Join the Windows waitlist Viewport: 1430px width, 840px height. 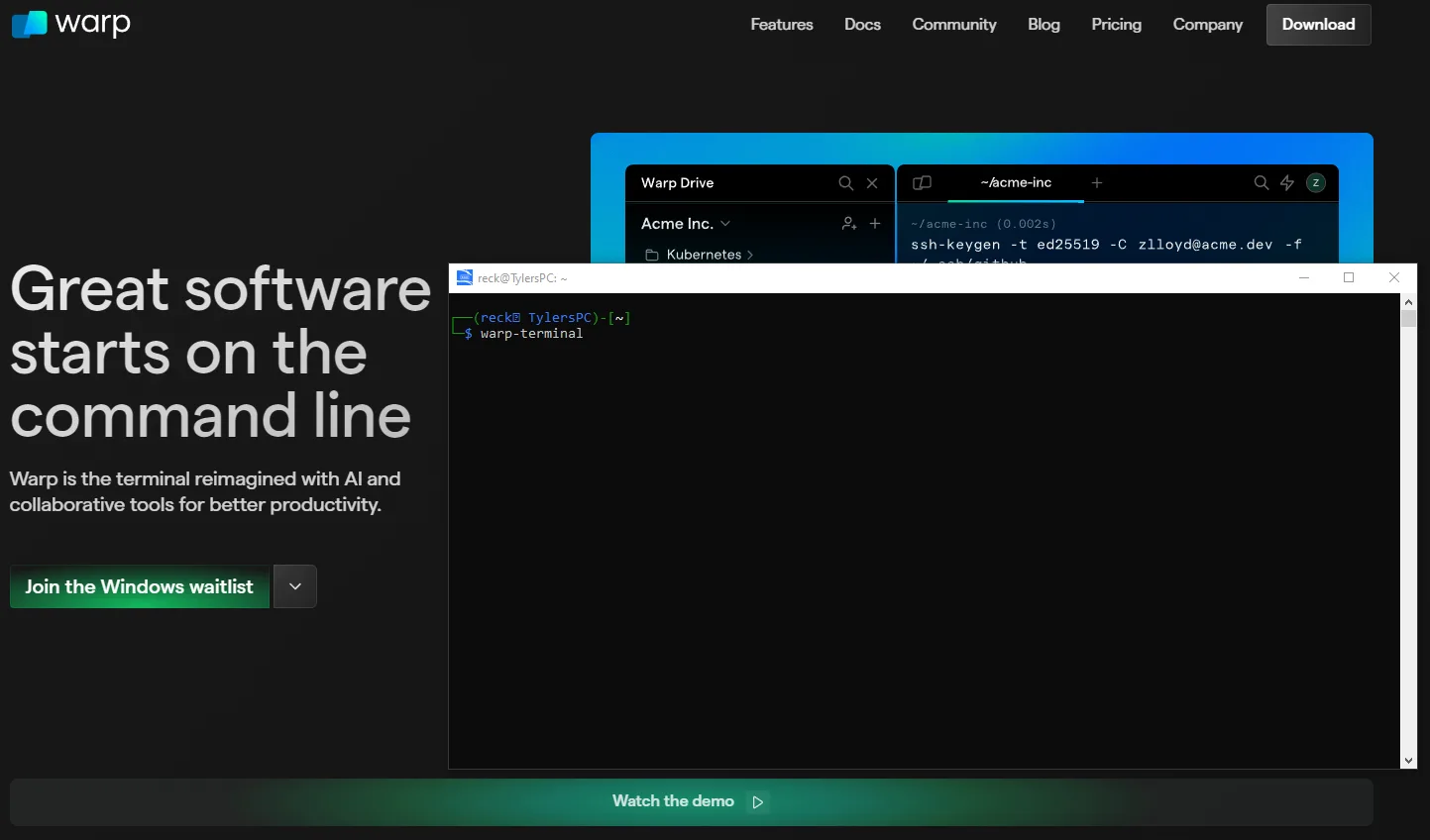(x=140, y=586)
